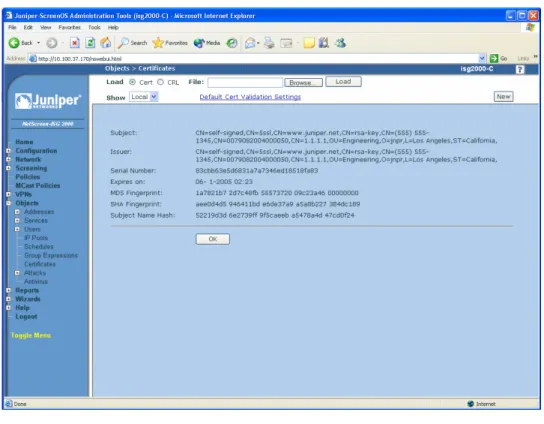Click the Windows flag logo
The width and height of the screenshot is (544, 424).
pyautogui.click(x=530, y=27)
